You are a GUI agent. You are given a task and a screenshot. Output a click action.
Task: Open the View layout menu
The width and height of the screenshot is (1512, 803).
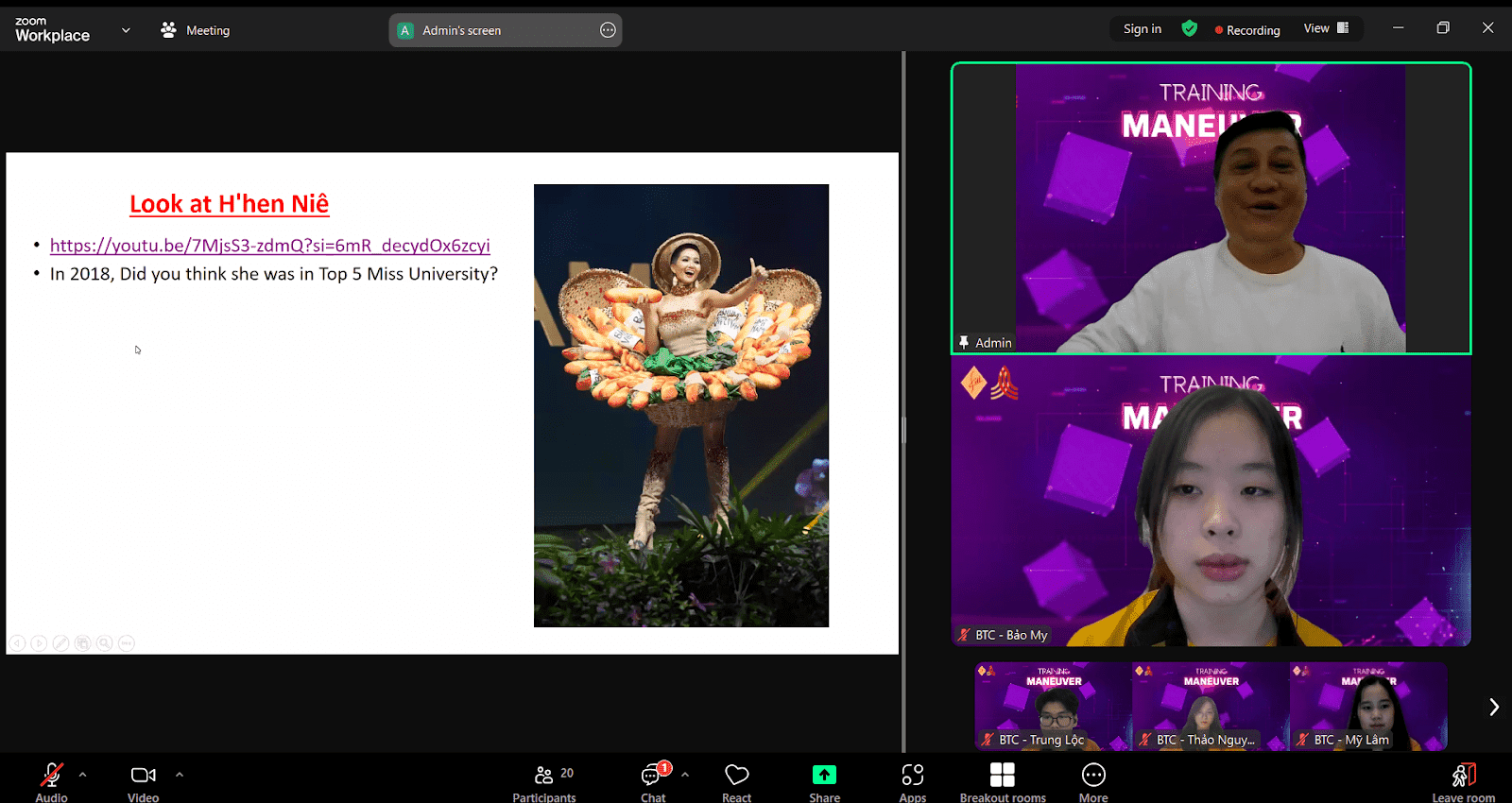(1326, 28)
